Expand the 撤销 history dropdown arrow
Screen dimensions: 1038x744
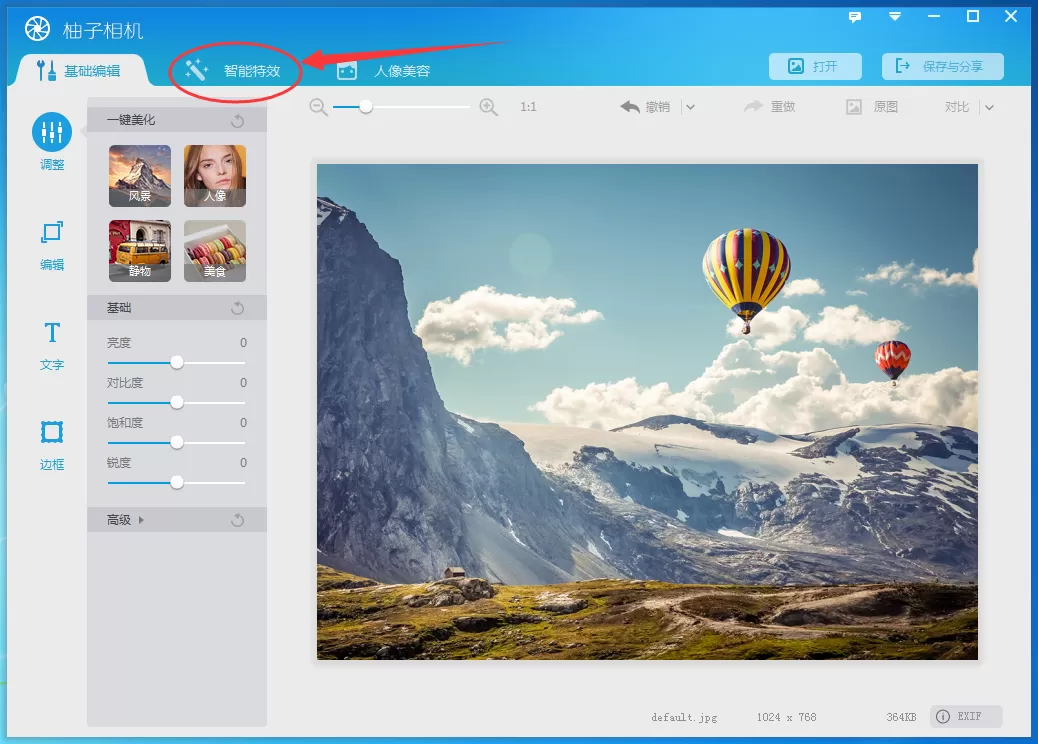(x=690, y=107)
